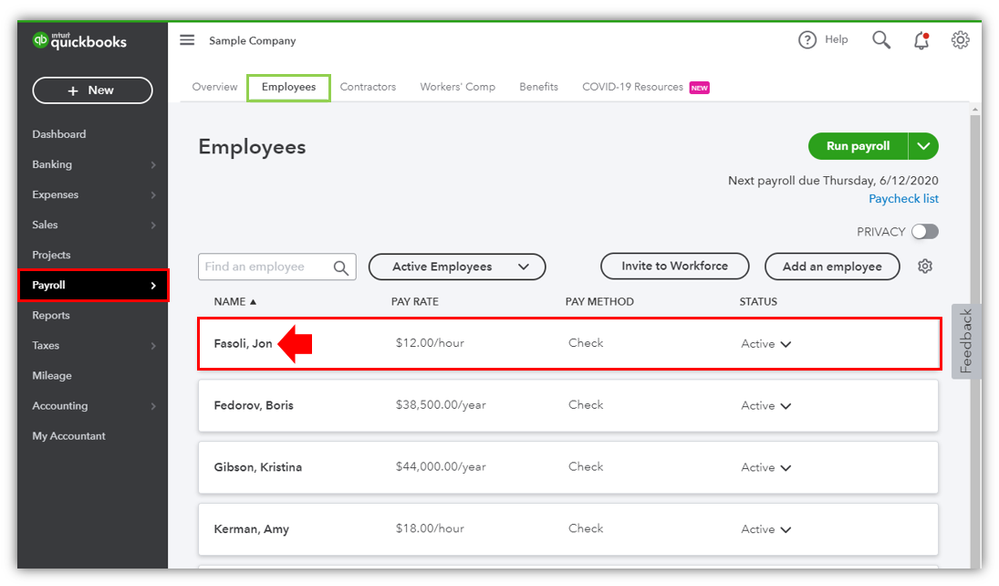
Task: Expand the Taxes sidebar submenu
Action: point(154,346)
